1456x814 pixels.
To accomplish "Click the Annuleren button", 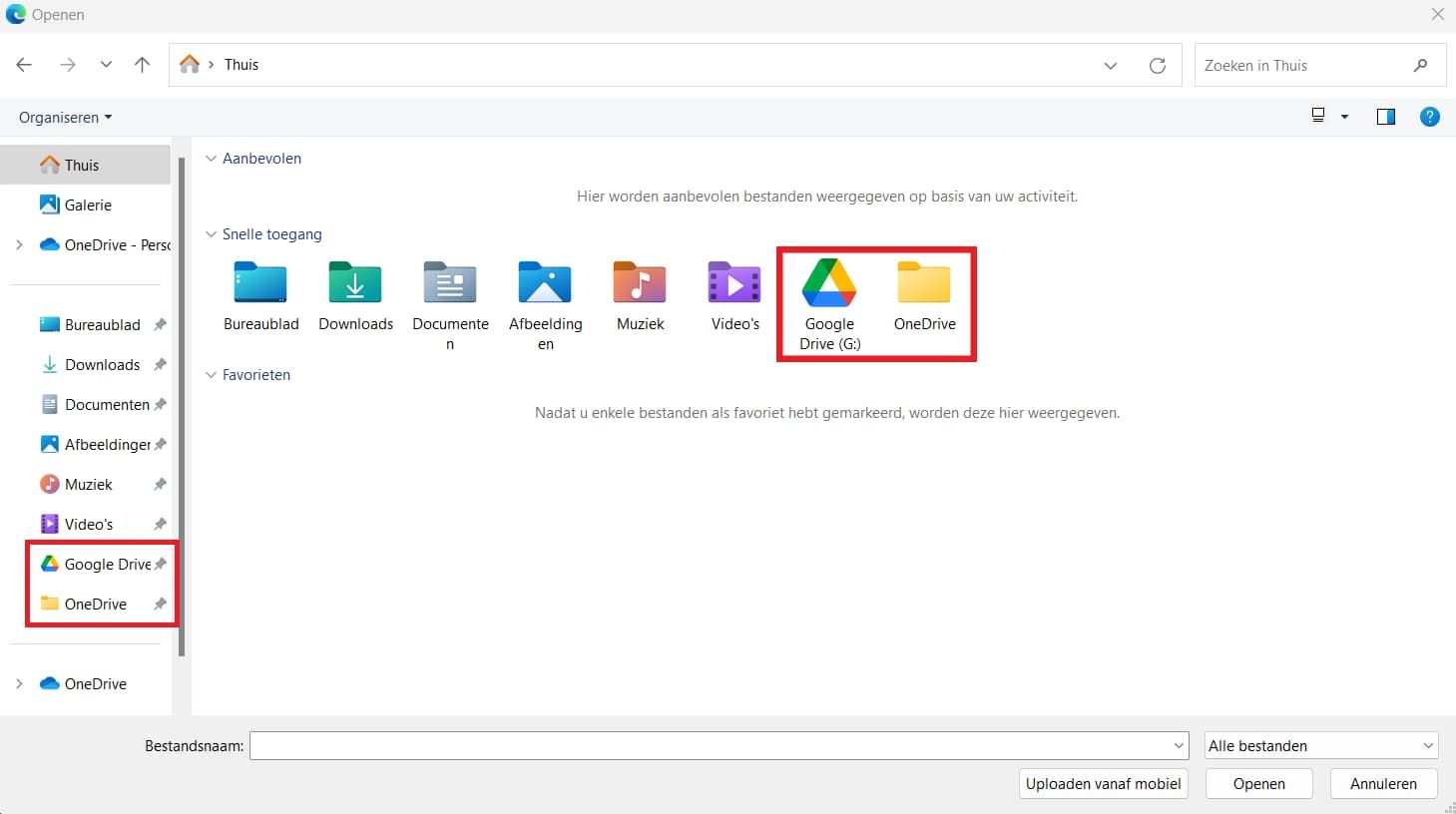I will [x=1383, y=784].
